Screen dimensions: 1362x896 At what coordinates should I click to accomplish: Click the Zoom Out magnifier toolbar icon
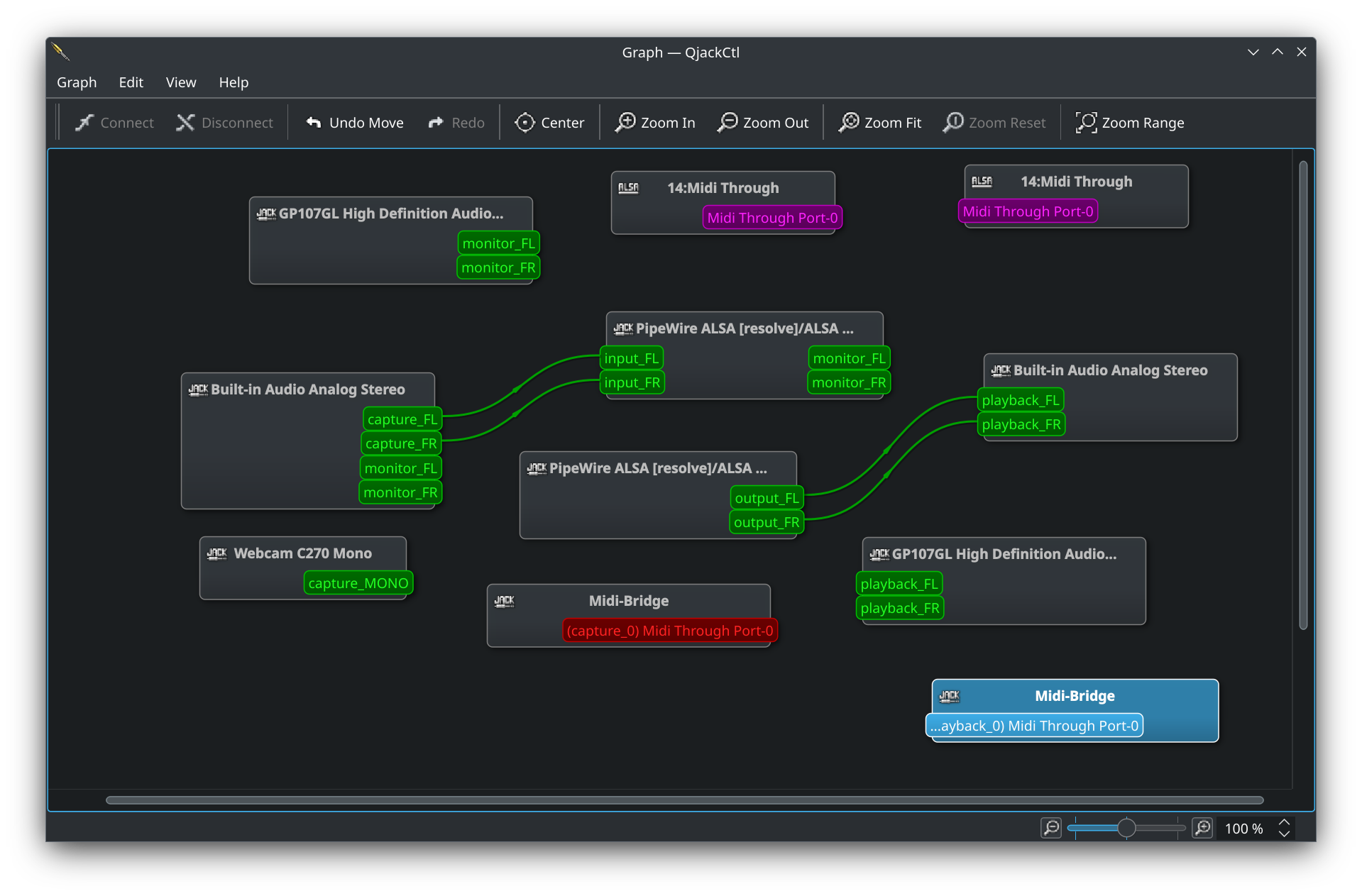(727, 123)
